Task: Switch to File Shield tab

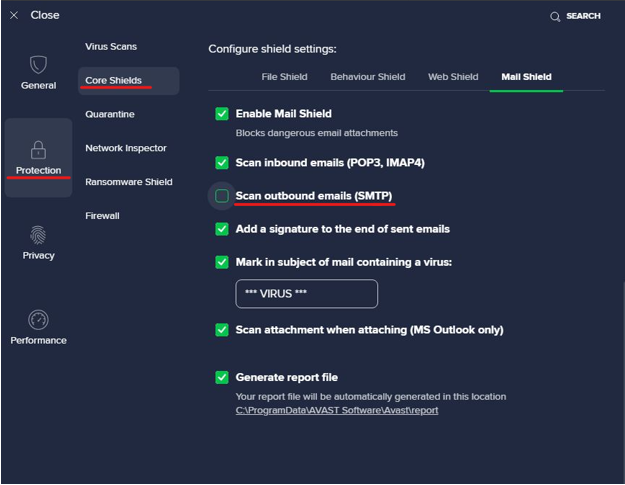Action: (x=284, y=77)
